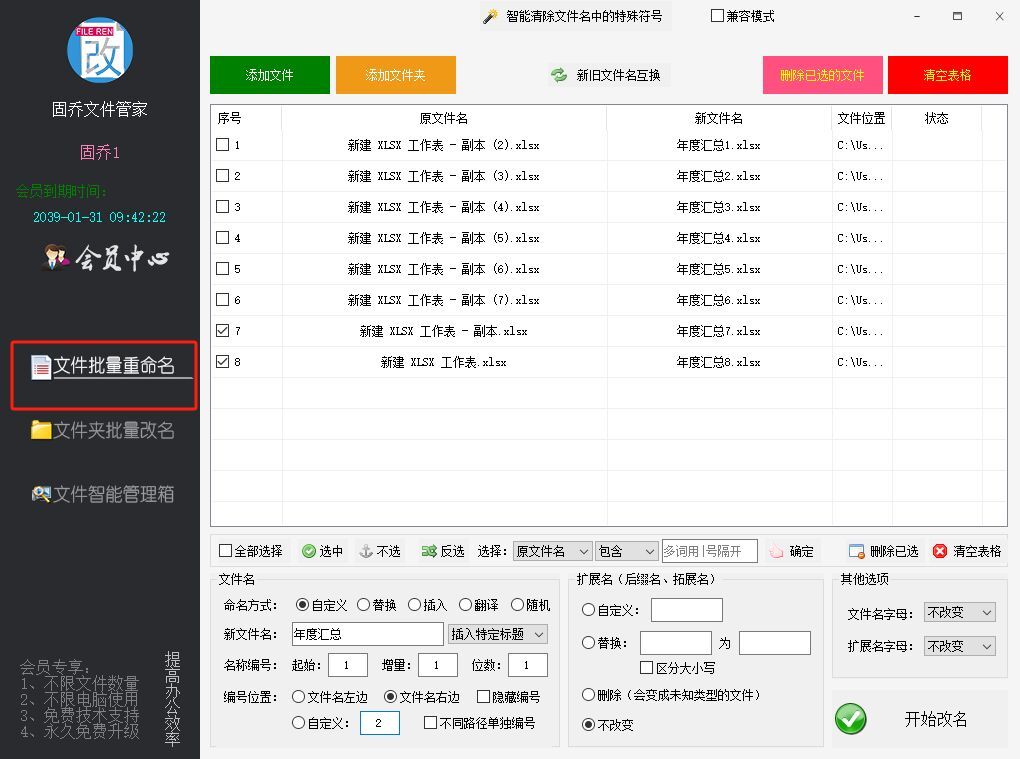The image size is (1020, 759).
Task: Click the big green checkmark start icon
Action: 850,719
